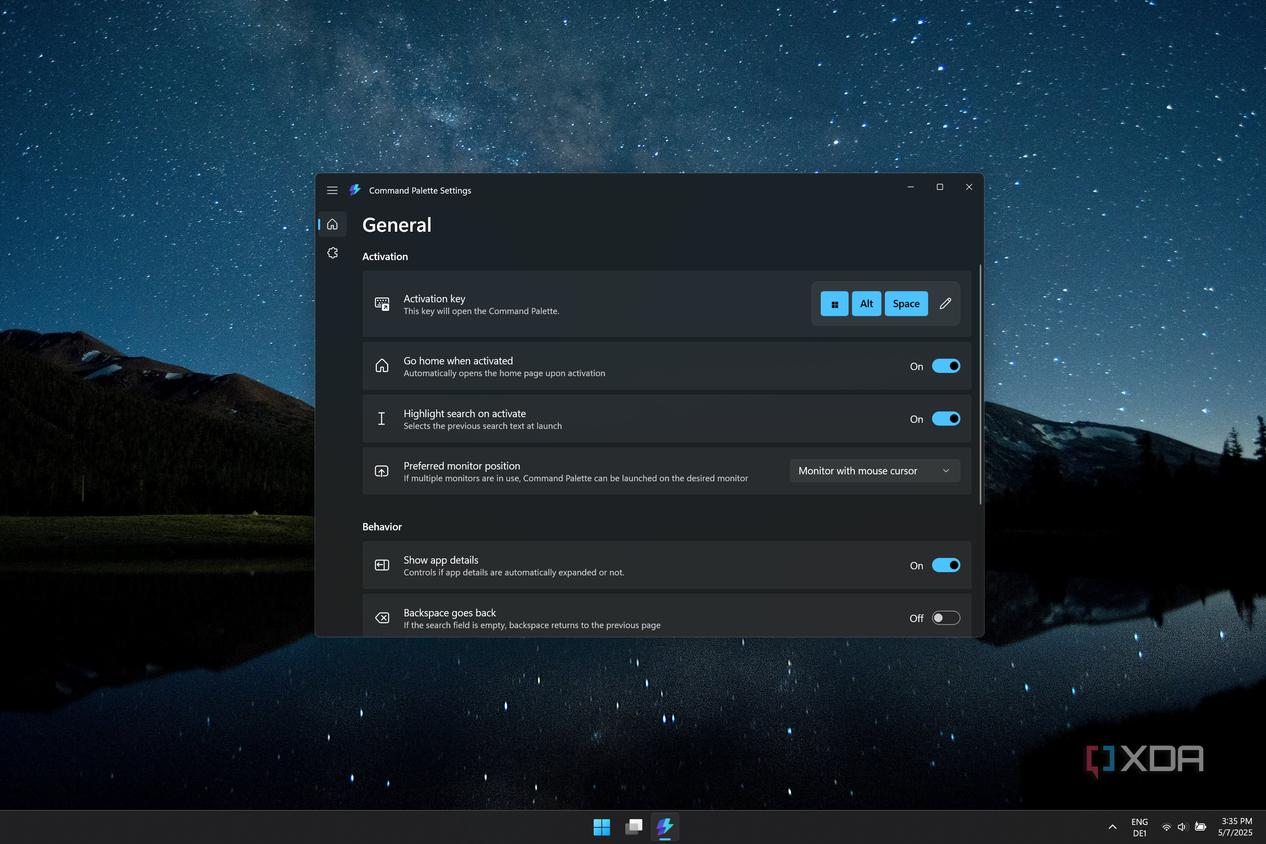
Task: Open Monitor with mouse cursor dropdown
Action: pos(875,471)
